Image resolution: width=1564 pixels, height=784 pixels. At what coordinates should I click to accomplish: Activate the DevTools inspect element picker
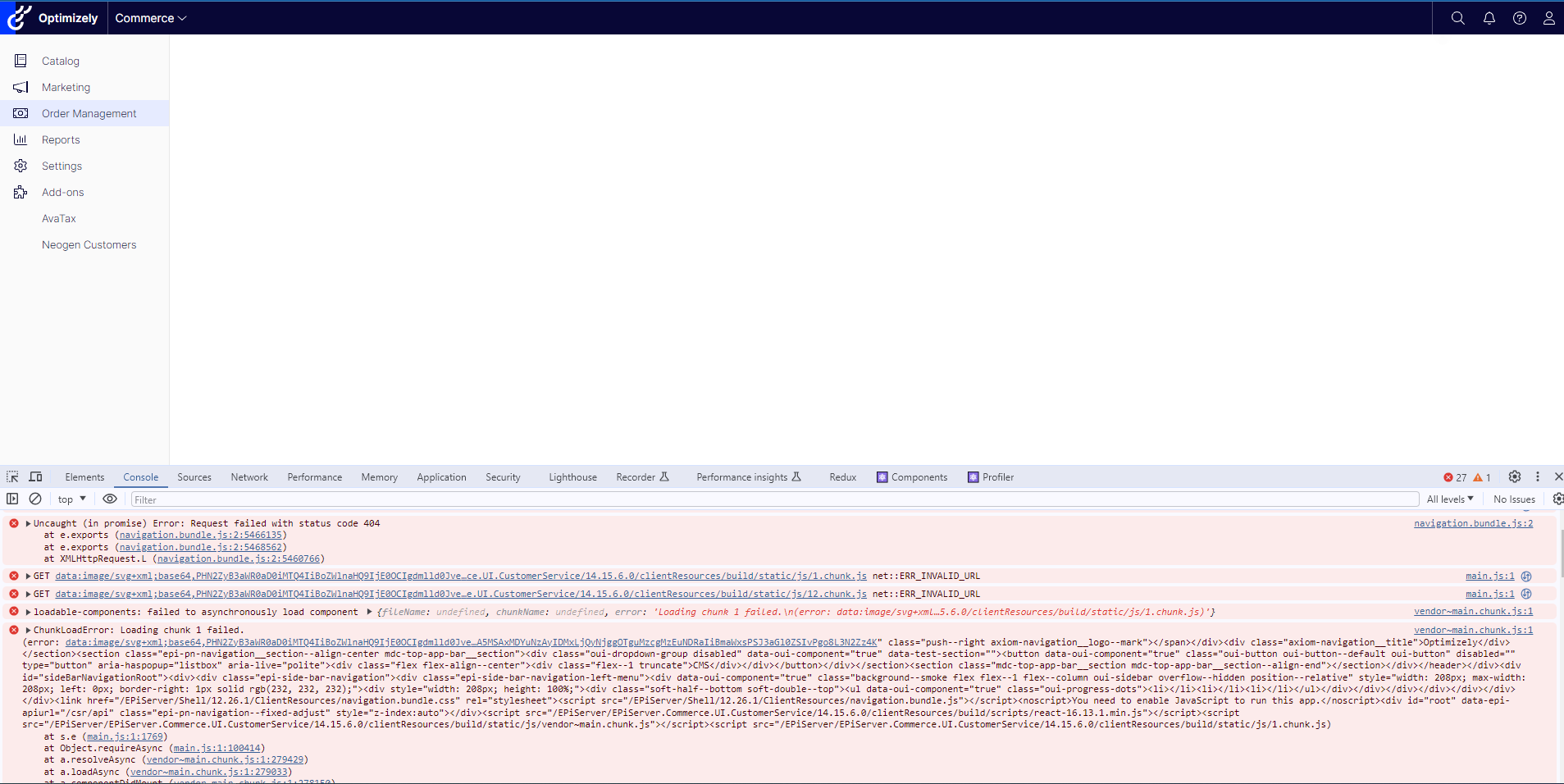[x=12, y=476]
